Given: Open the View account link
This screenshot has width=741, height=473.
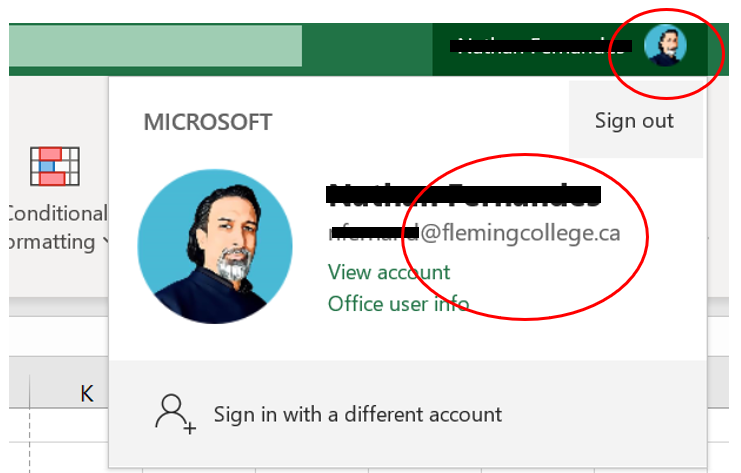Looking at the screenshot, I should click(388, 272).
